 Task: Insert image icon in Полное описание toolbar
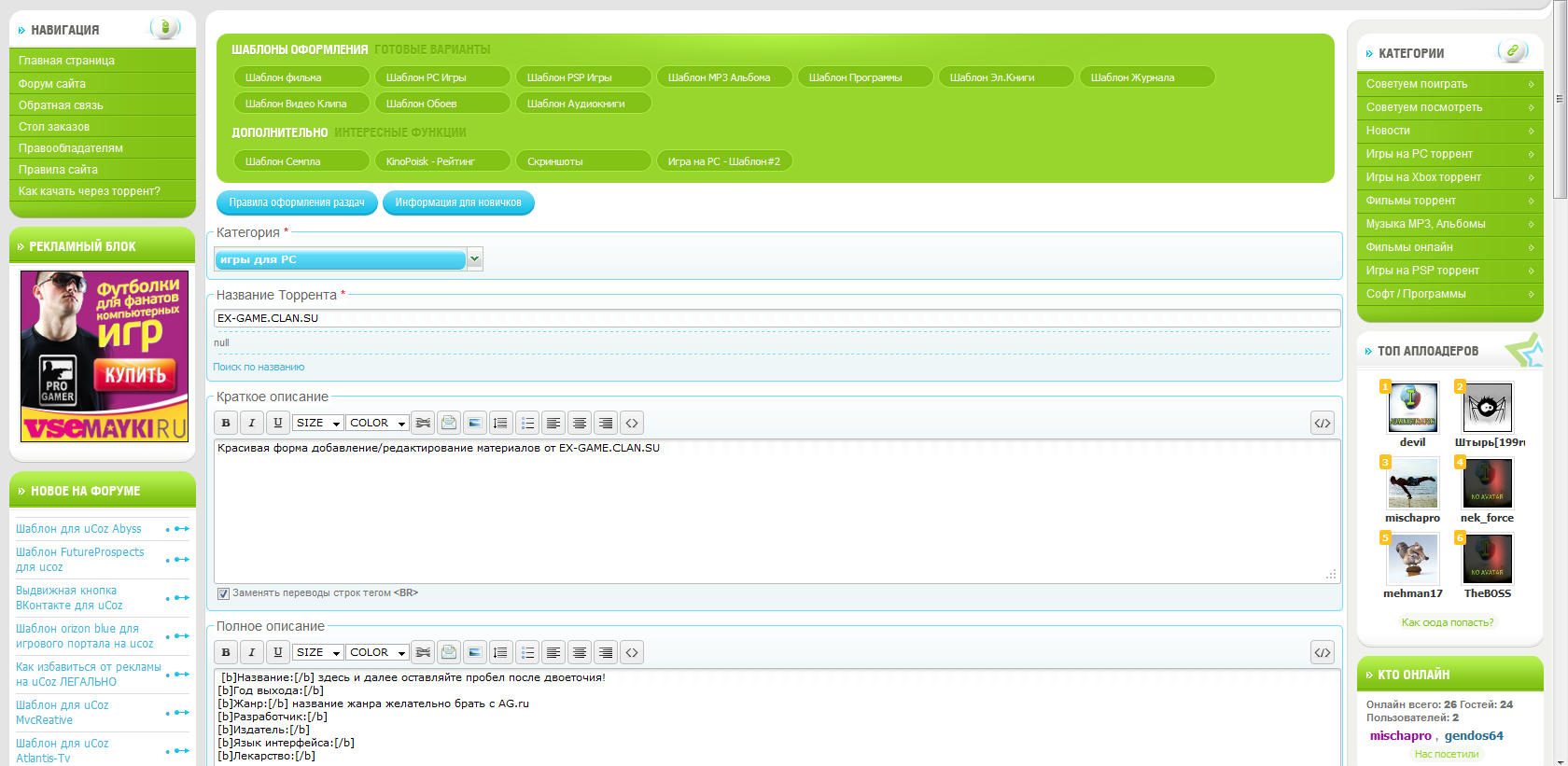[x=475, y=652]
